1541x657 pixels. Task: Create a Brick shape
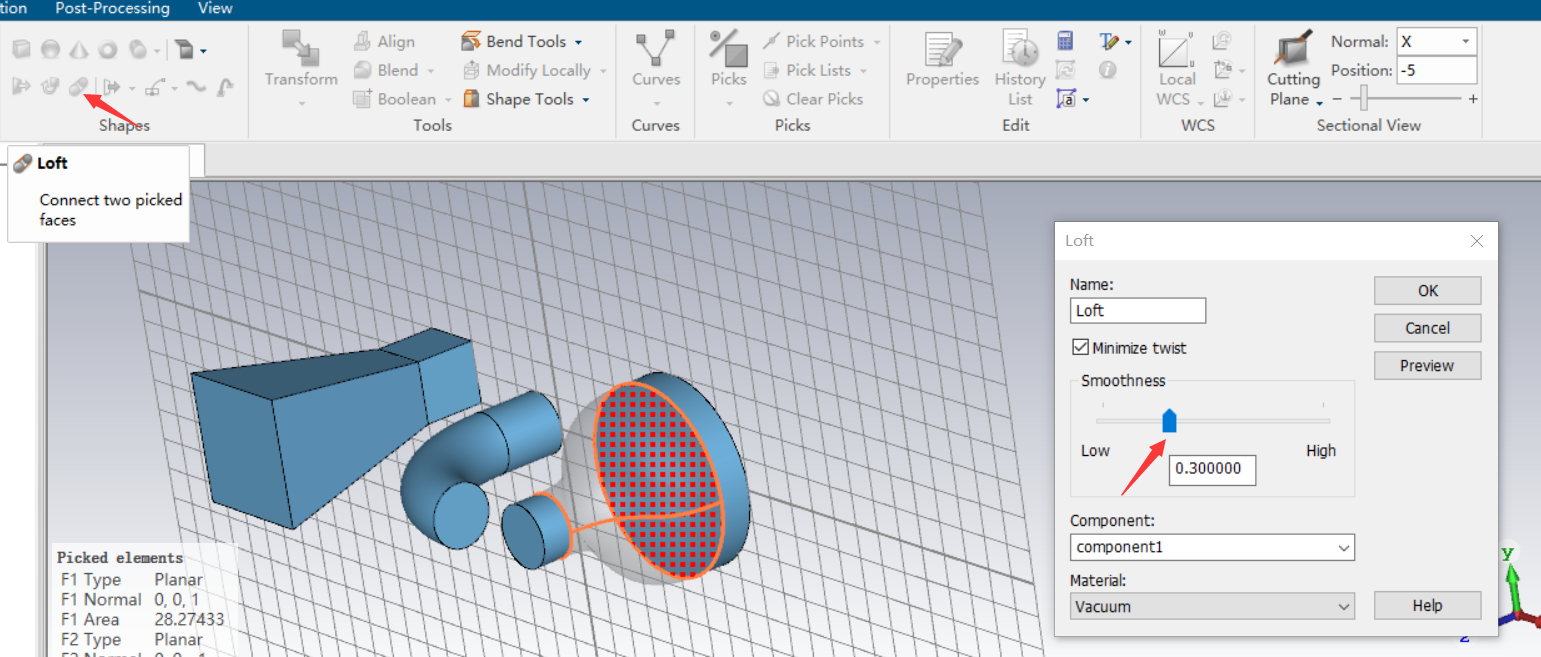tap(21, 49)
